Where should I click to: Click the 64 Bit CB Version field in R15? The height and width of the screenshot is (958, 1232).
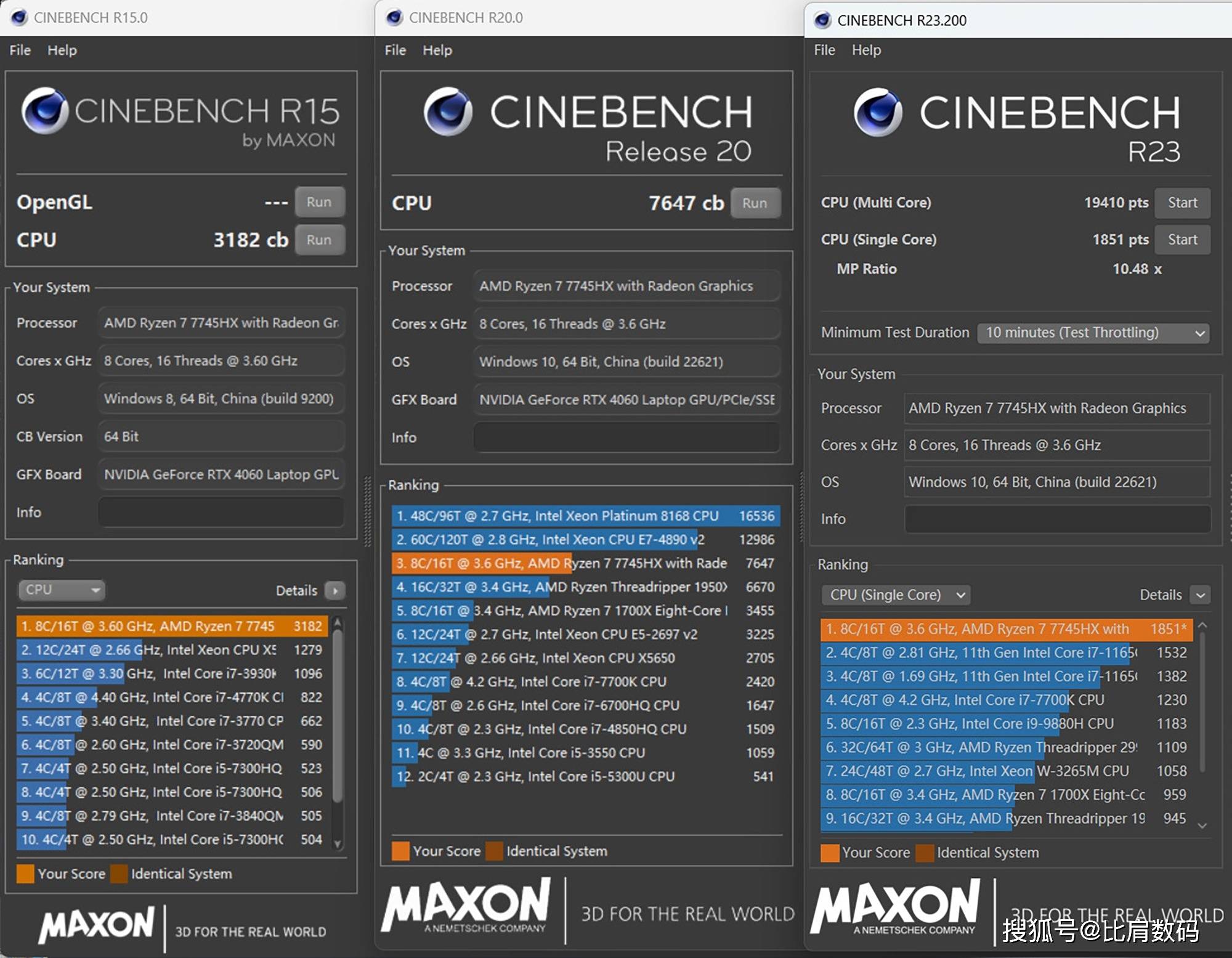[221, 436]
